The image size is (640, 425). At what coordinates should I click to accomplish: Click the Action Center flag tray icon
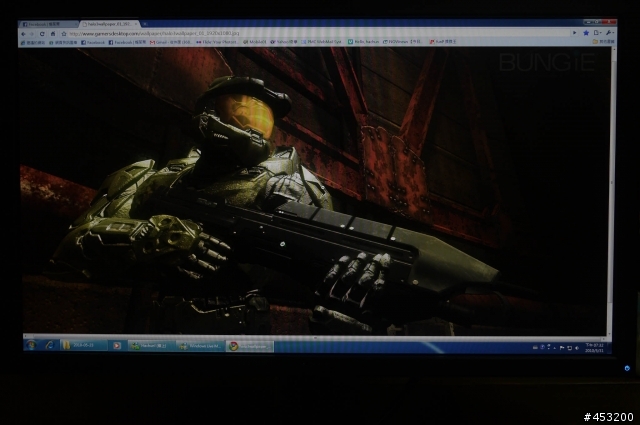coord(562,348)
